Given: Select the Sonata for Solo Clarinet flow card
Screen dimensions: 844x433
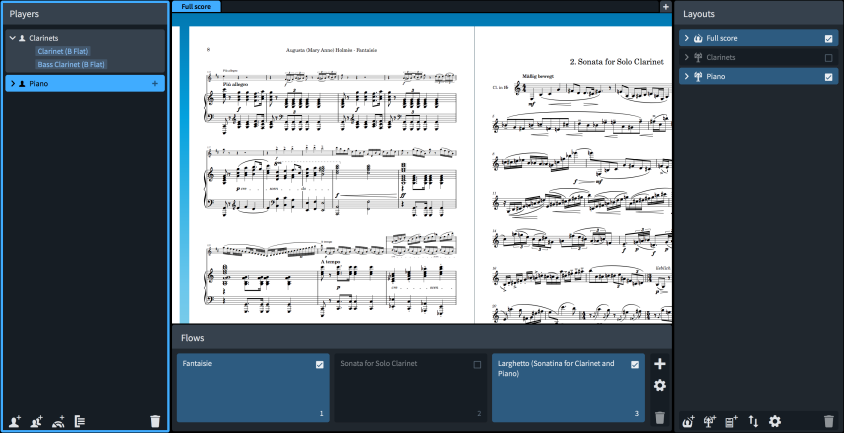Looking at the screenshot, I should 410,388.
